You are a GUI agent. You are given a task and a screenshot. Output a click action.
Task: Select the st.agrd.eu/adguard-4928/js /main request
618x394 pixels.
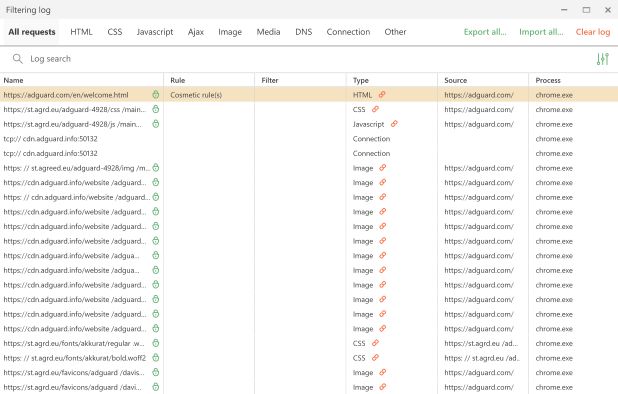[x=73, y=124]
